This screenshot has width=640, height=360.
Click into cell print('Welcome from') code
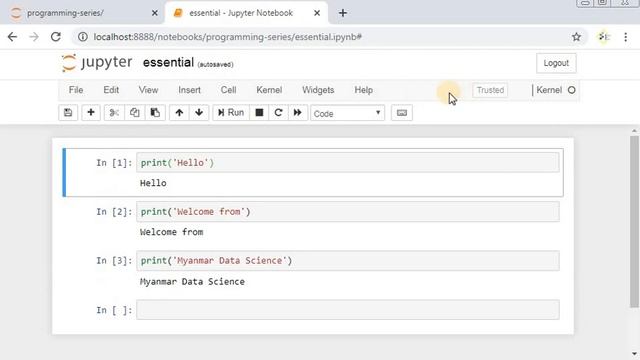tap(348, 211)
